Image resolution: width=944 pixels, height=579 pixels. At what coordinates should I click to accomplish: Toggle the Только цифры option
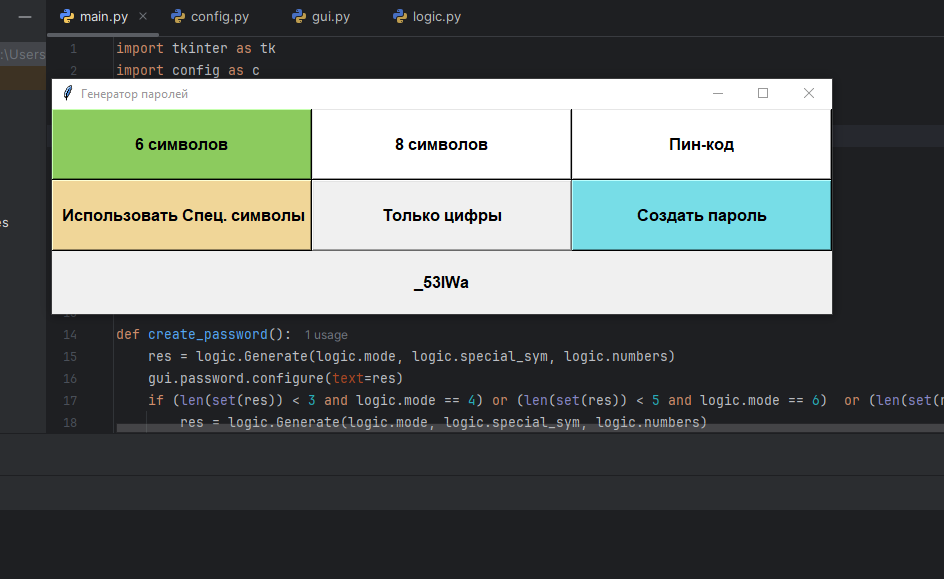click(x=441, y=215)
